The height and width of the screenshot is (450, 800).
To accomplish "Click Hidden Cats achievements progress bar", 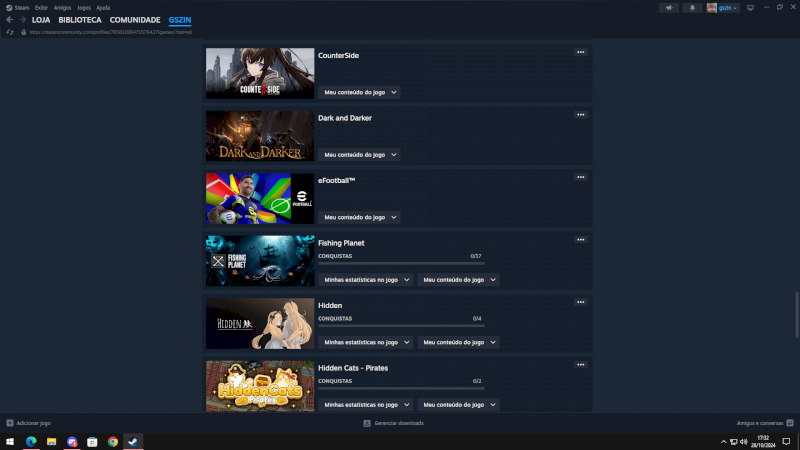I will (x=401, y=388).
